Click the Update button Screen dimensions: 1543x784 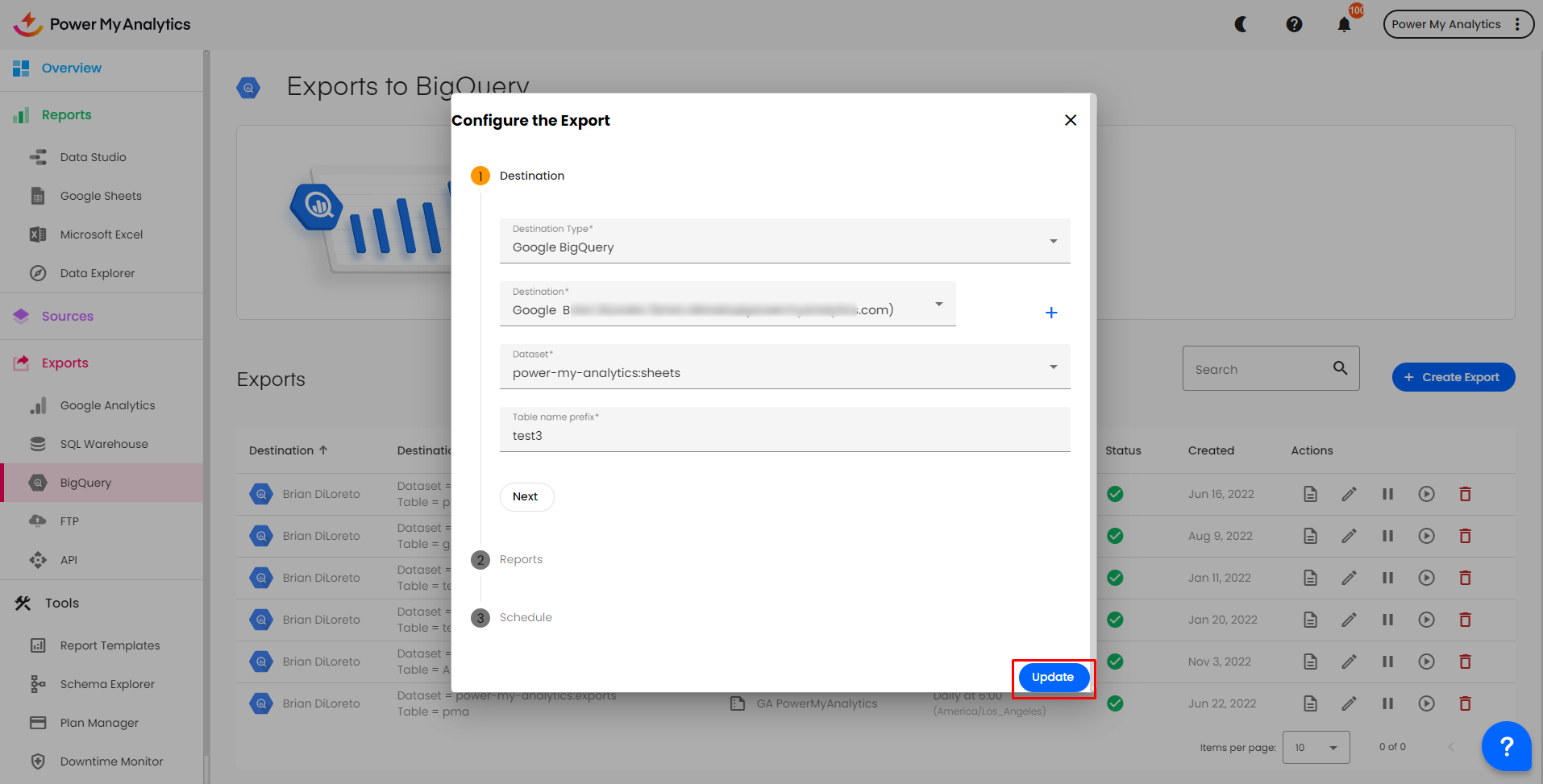click(1052, 677)
